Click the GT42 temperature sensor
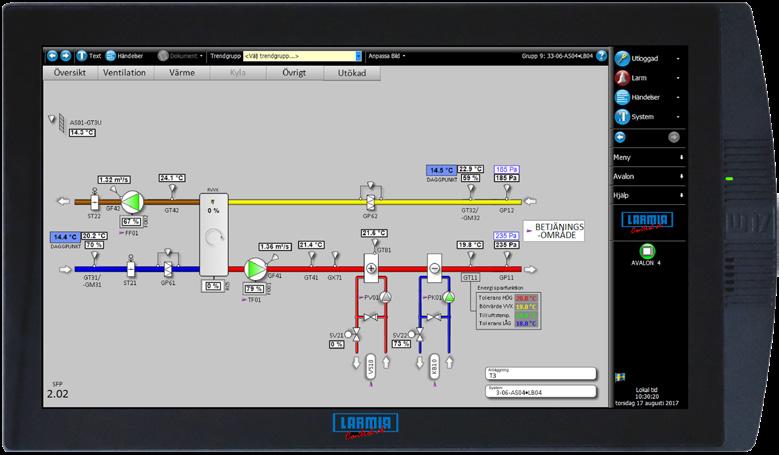This screenshot has height=455, width=779. tap(172, 191)
